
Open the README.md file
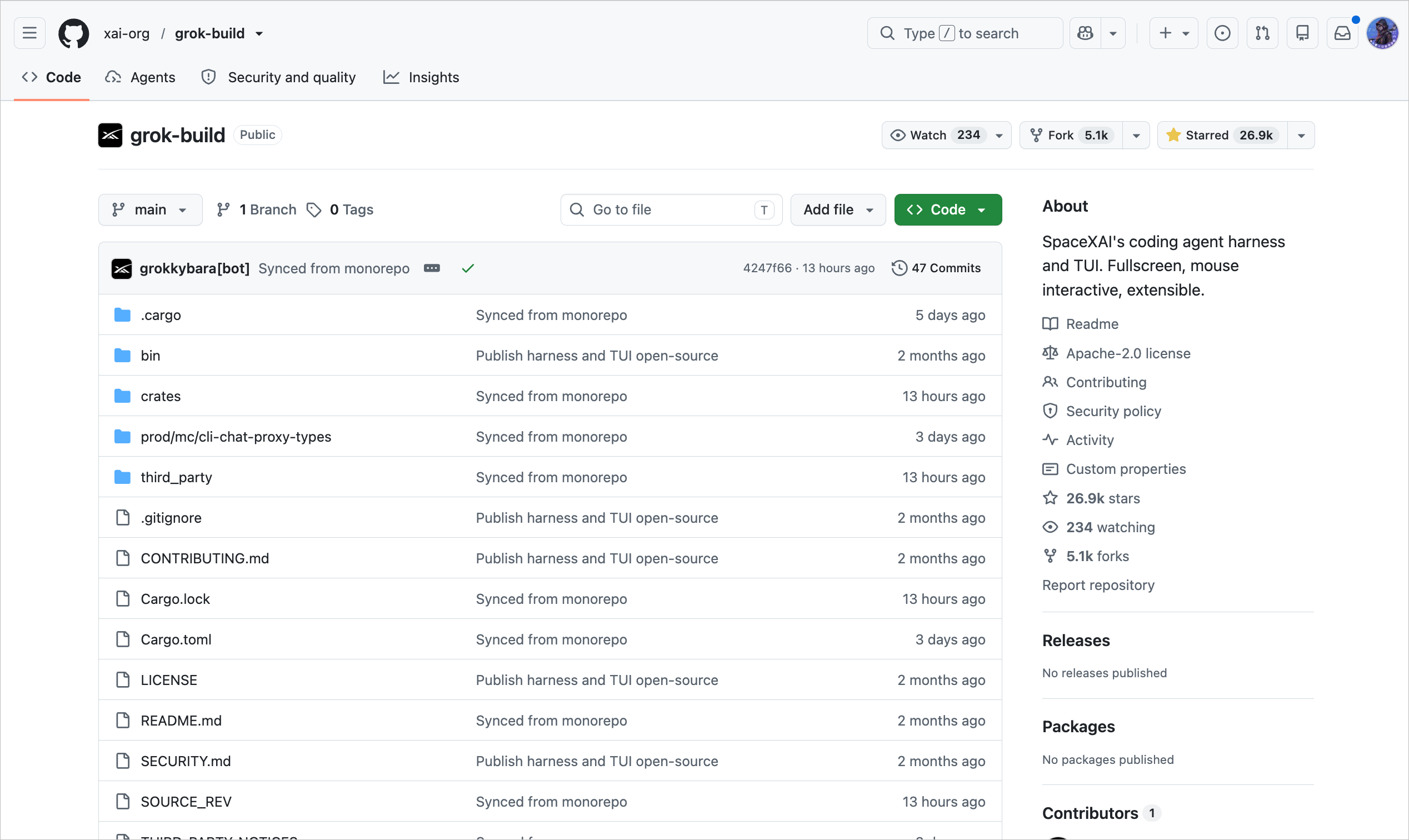[181, 721]
